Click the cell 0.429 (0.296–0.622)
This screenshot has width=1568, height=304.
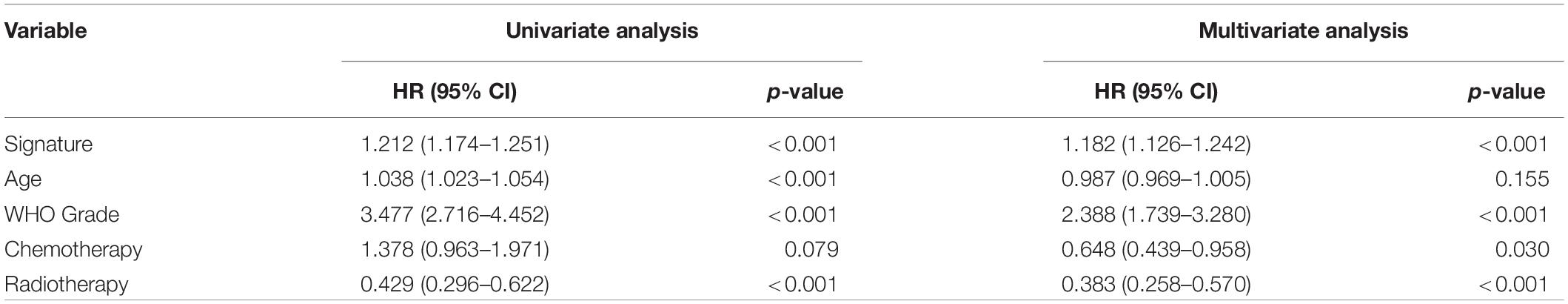[x=455, y=284]
